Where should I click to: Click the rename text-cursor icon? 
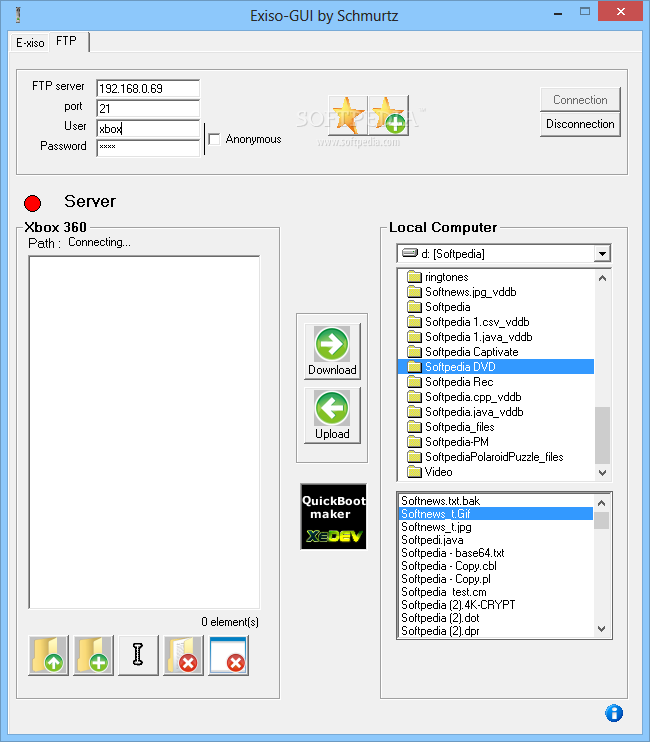click(x=138, y=655)
